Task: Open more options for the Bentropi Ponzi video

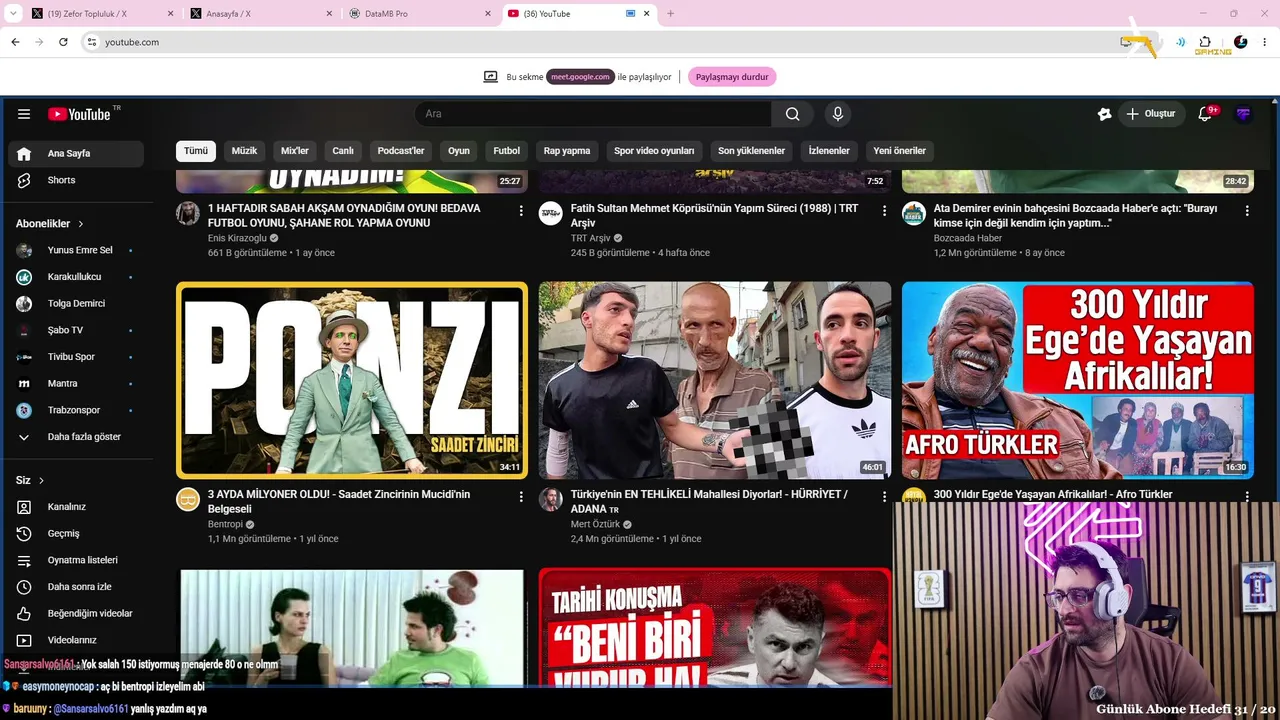Action: [x=521, y=496]
